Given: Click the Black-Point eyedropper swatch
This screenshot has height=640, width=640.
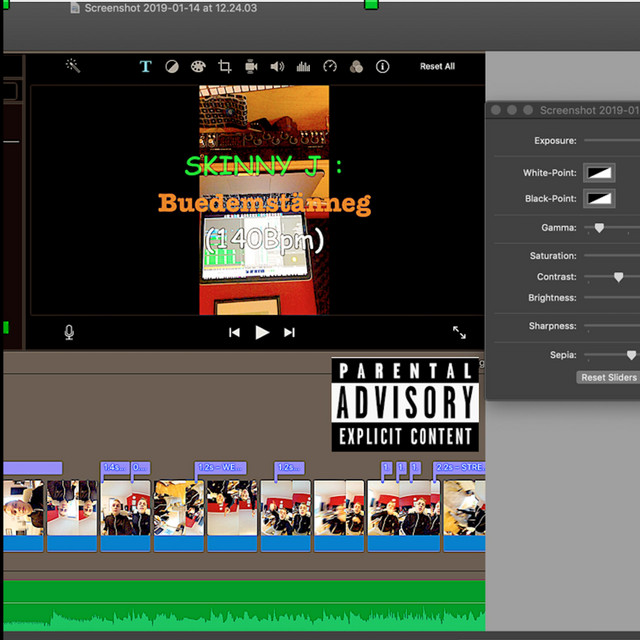Looking at the screenshot, I should click(599, 199).
